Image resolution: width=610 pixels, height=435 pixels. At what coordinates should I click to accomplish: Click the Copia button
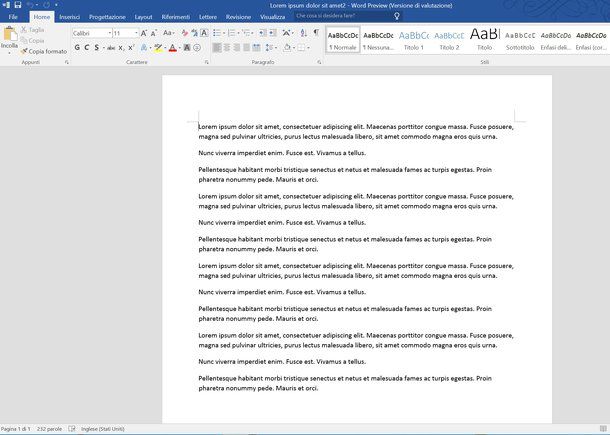click(33, 40)
